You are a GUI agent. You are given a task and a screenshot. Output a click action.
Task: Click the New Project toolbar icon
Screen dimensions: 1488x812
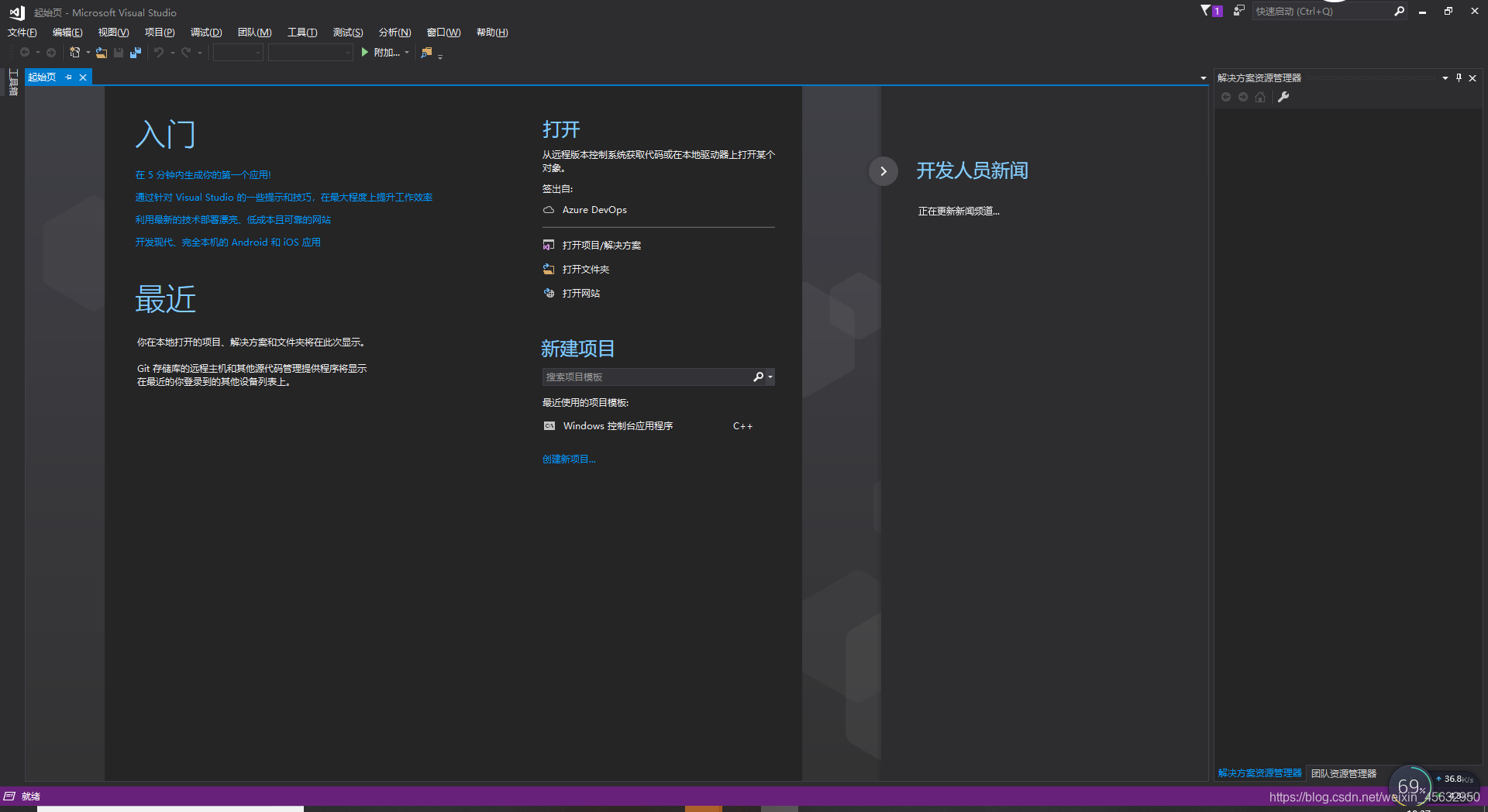pos(75,53)
